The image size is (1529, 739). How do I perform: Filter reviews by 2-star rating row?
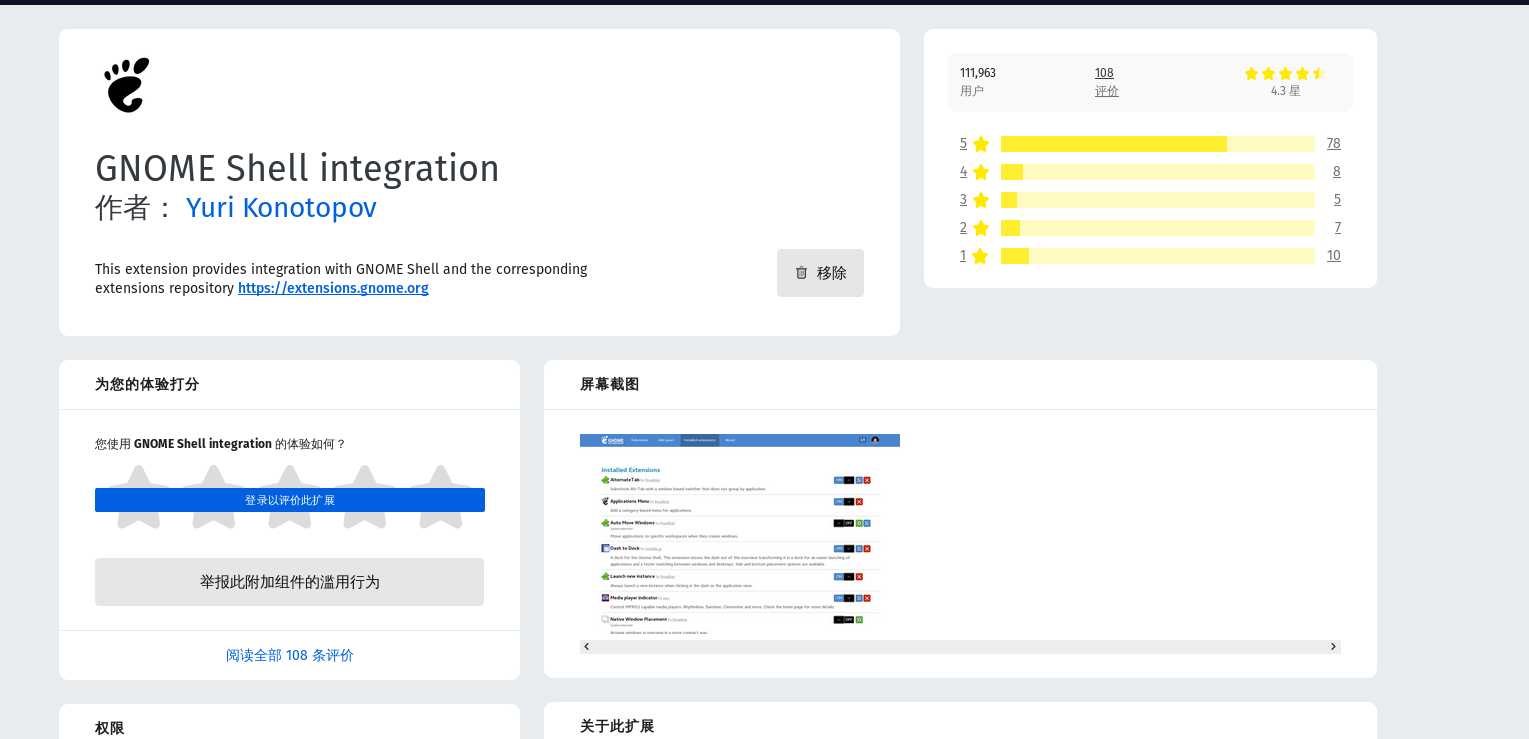coord(1150,228)
